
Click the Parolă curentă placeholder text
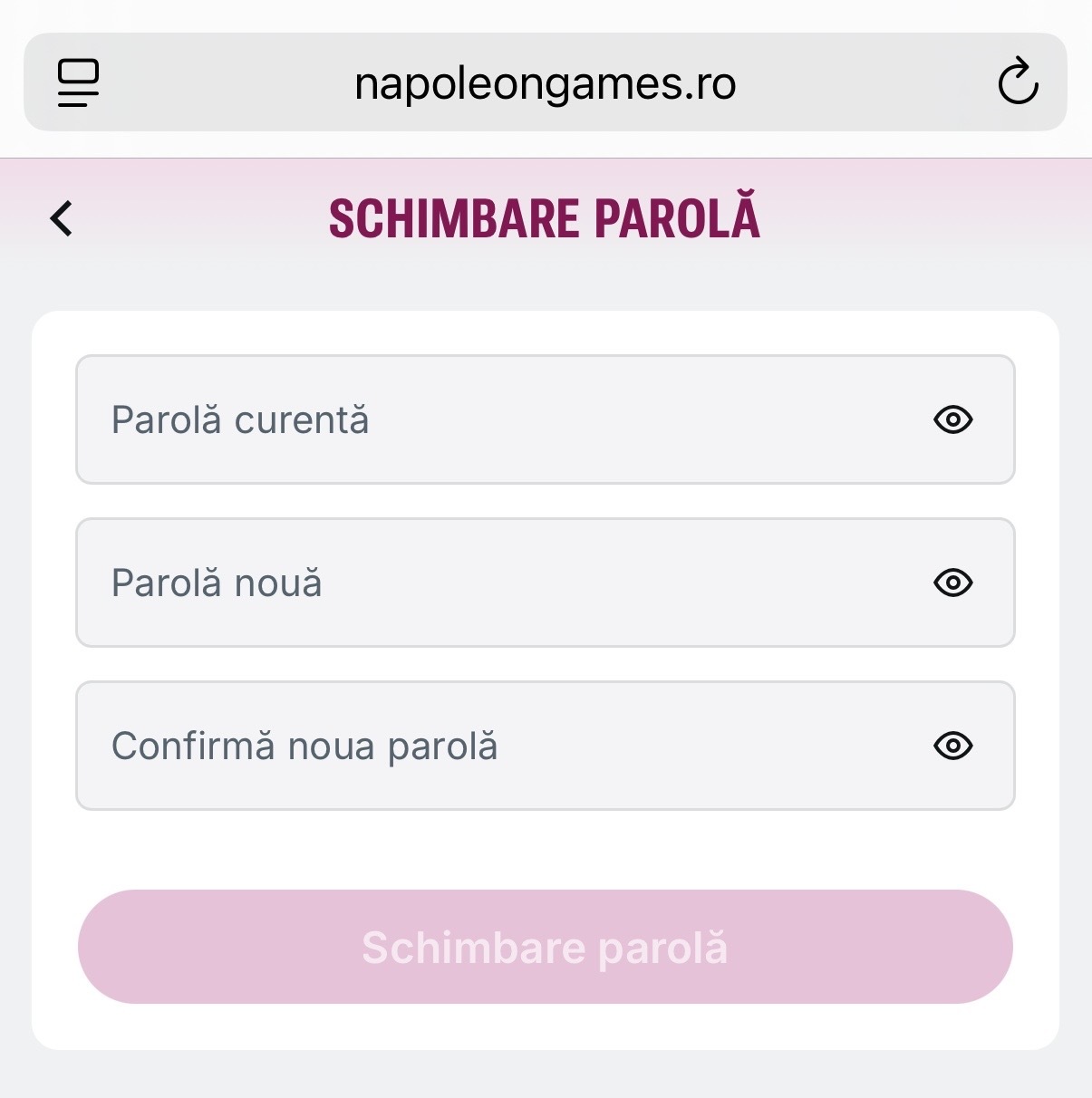pos(240,420)
